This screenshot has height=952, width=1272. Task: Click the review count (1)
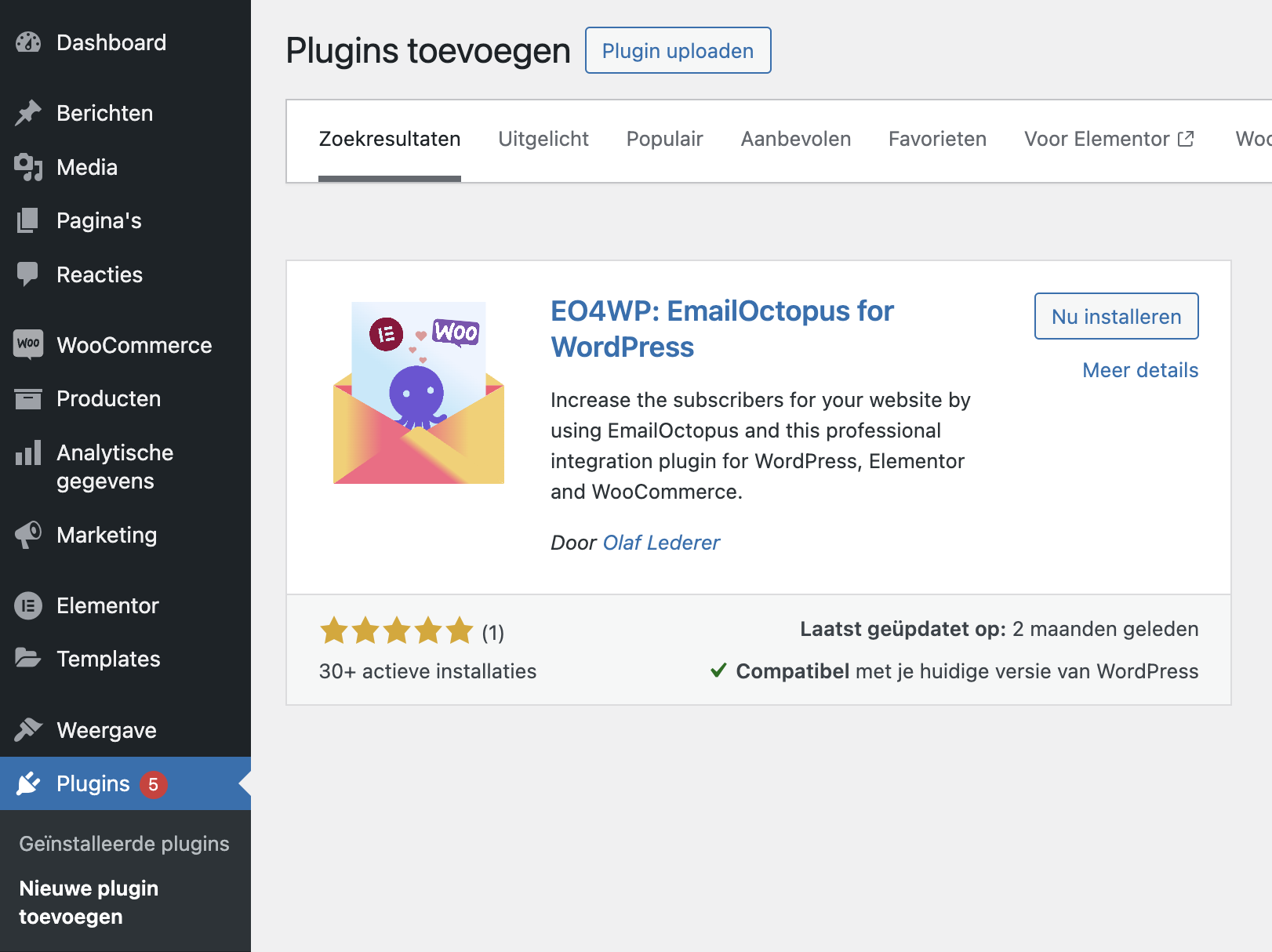(493, 633)
